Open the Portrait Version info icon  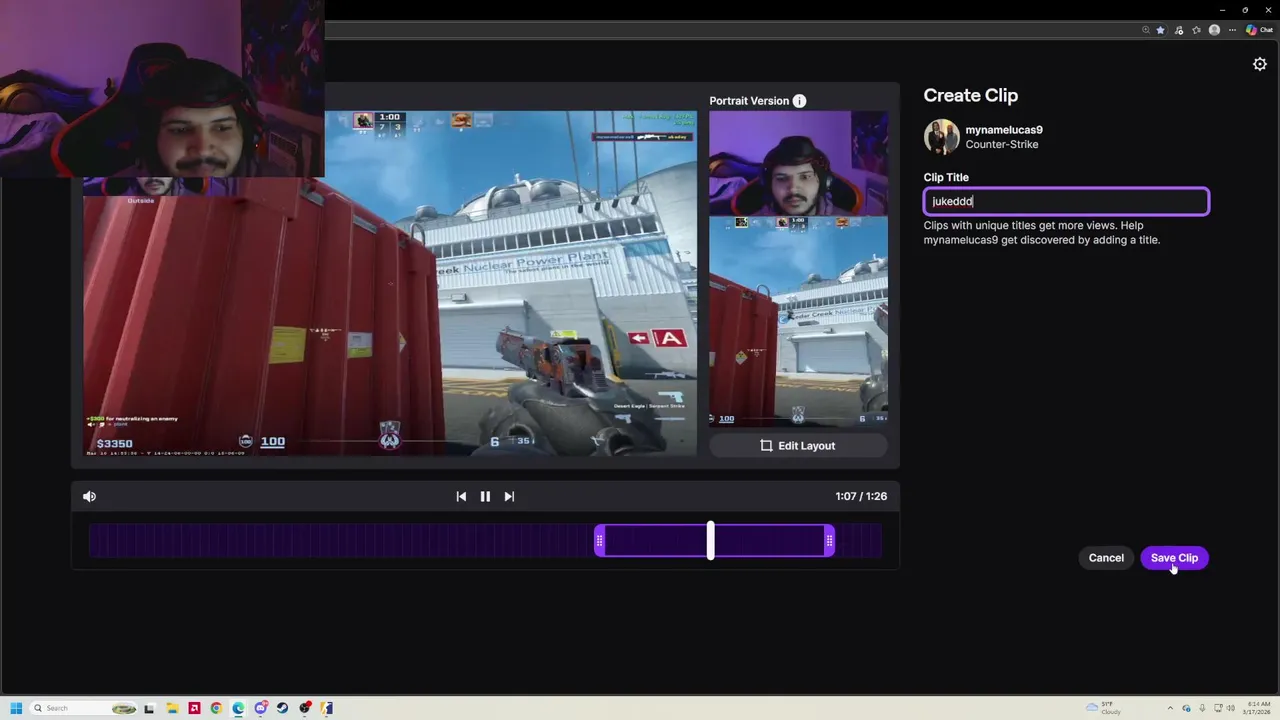point(799,101)
